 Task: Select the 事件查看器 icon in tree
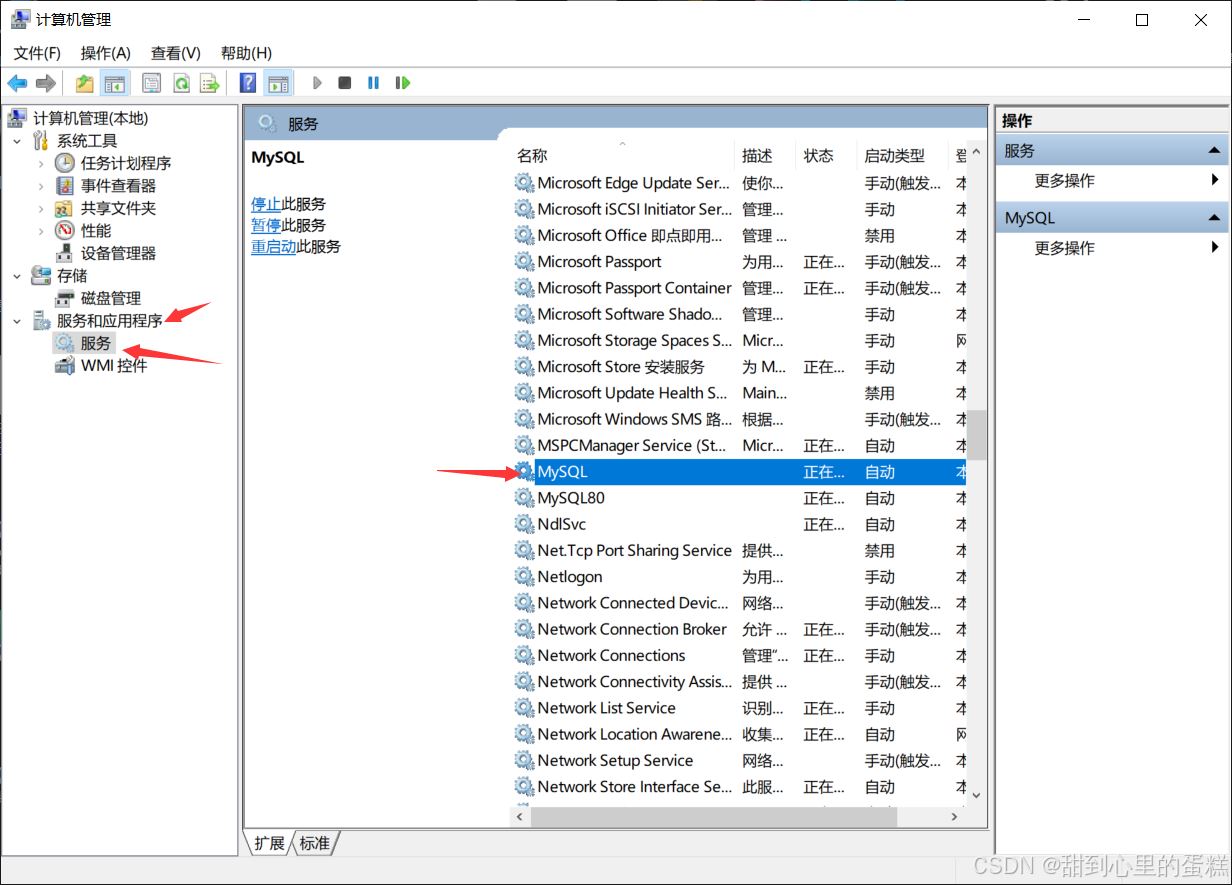click(65, 186)
